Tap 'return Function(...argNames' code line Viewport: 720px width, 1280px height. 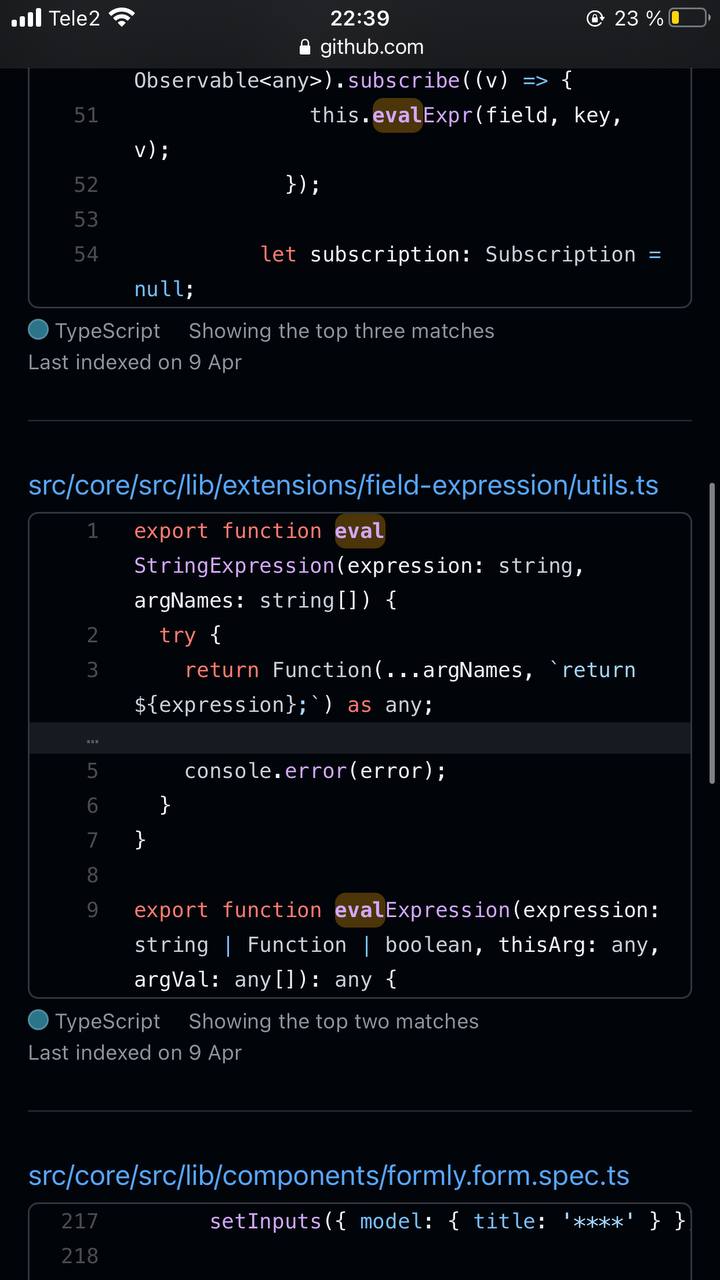click(410, 669)
